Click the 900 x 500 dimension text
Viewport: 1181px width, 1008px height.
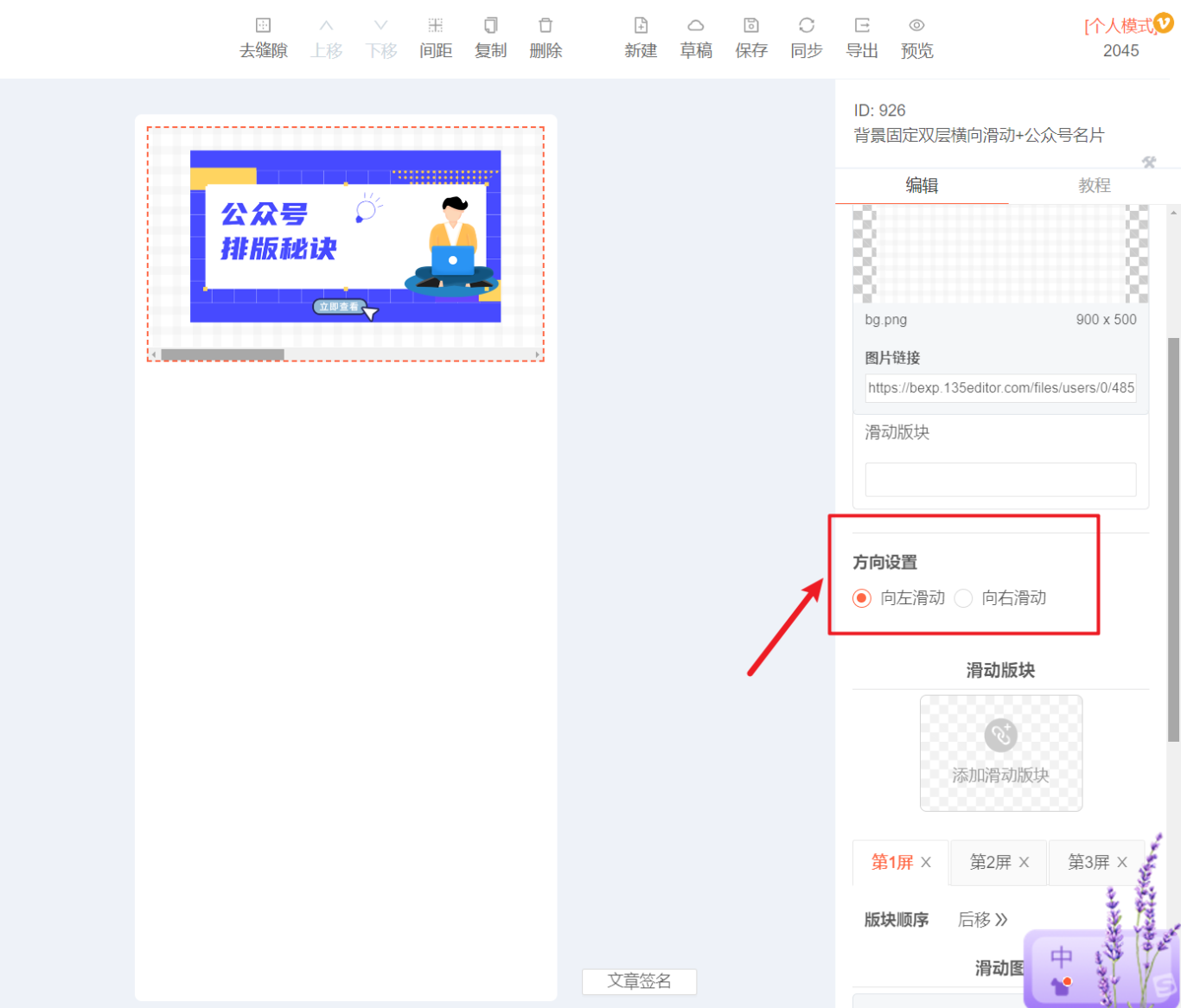1107,320
